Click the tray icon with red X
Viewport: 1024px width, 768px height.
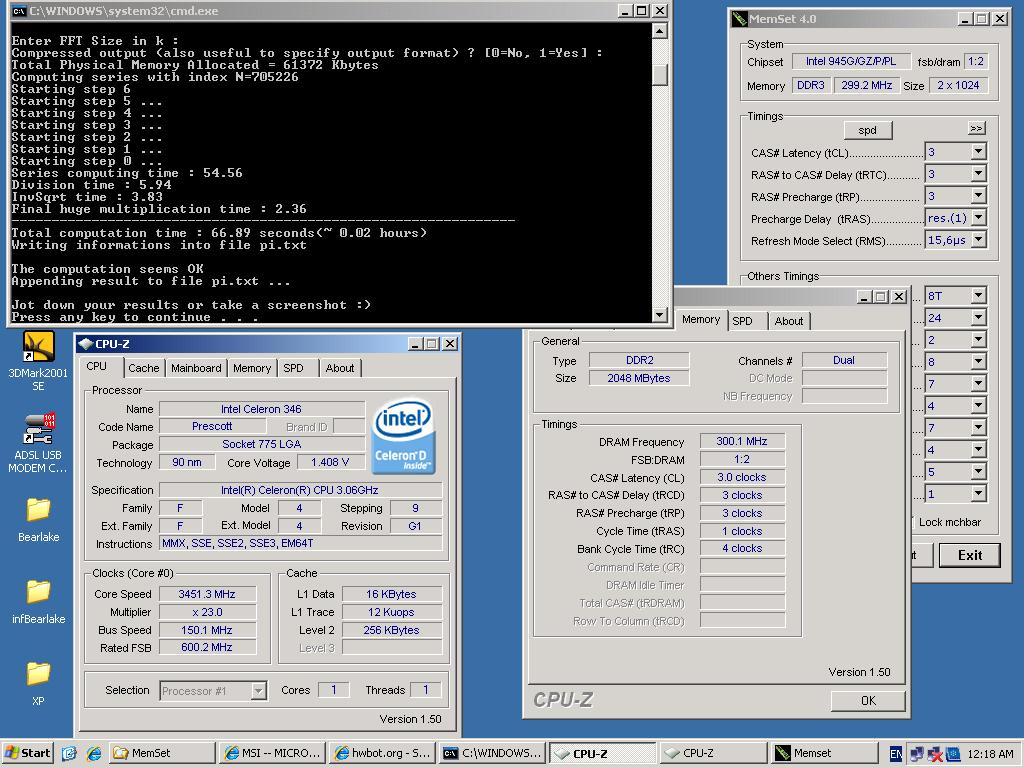coord(935,754)
